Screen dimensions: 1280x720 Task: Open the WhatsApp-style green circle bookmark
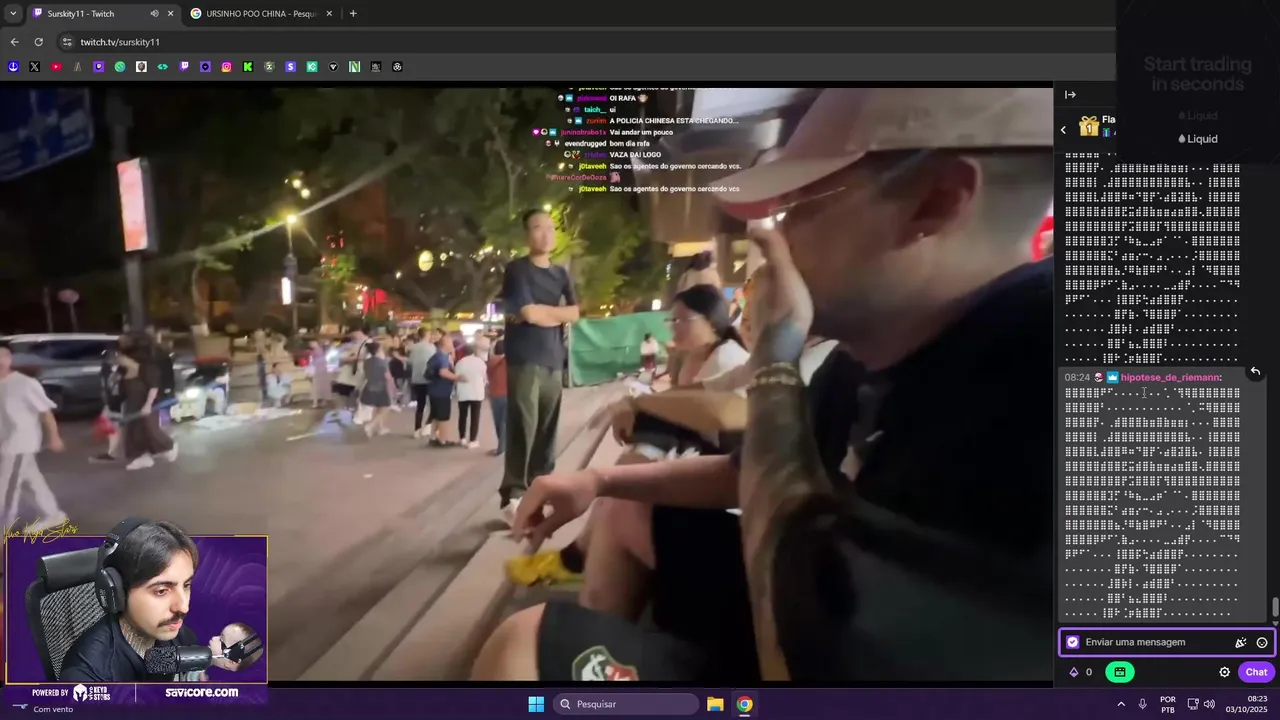[x=120, y=67]
